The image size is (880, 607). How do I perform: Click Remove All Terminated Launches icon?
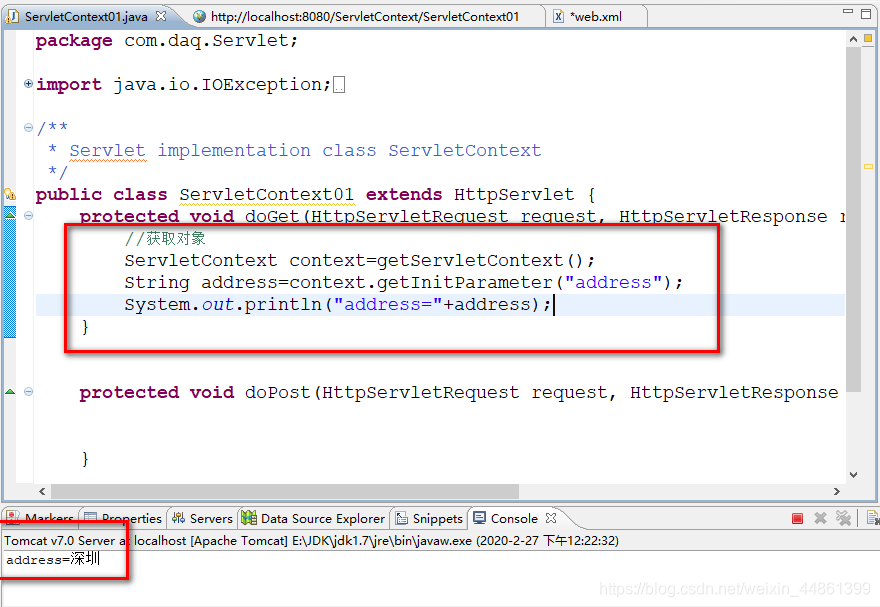[x=843, y=518]
